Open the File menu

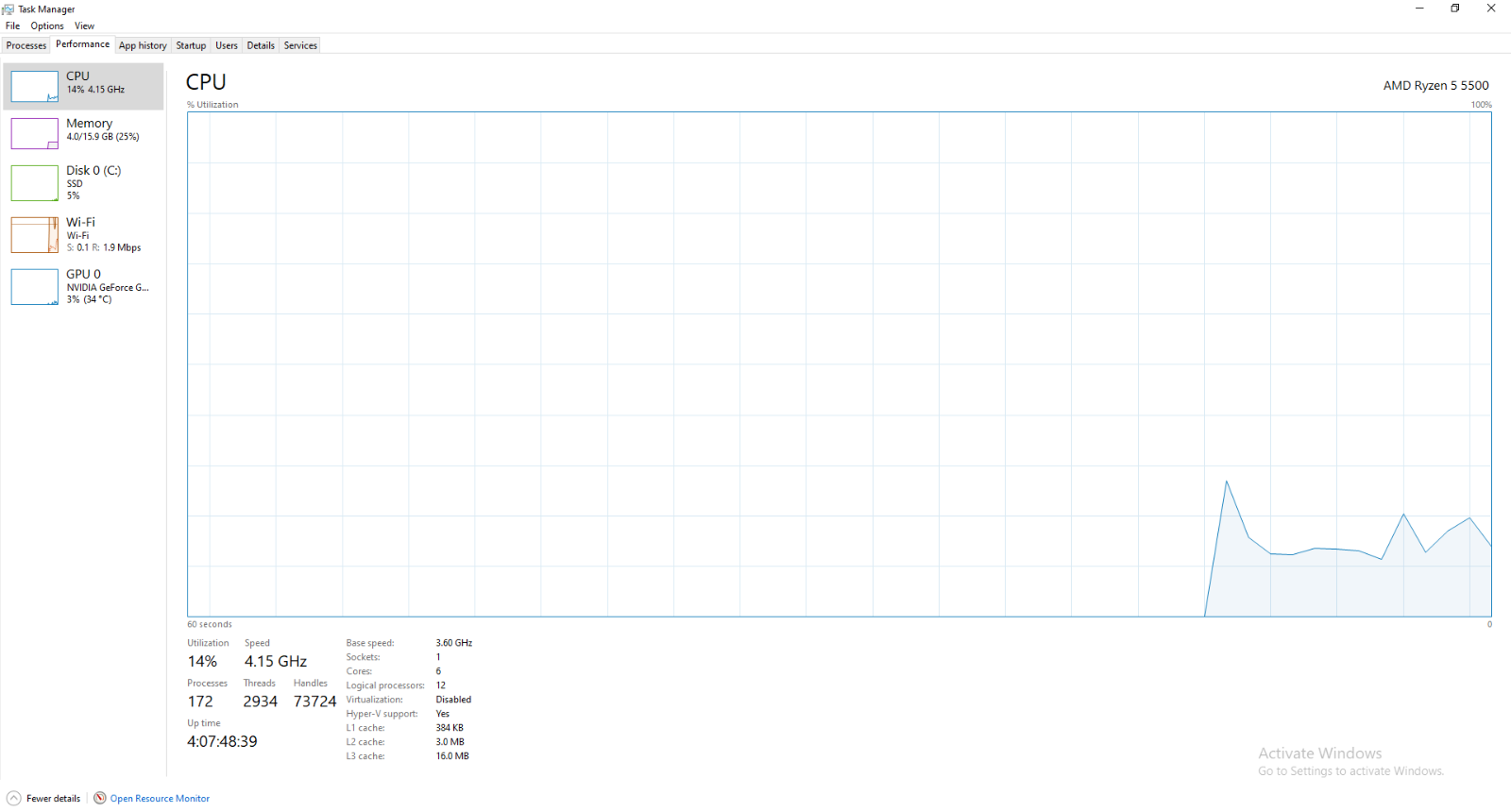click(x=12, y=25)
